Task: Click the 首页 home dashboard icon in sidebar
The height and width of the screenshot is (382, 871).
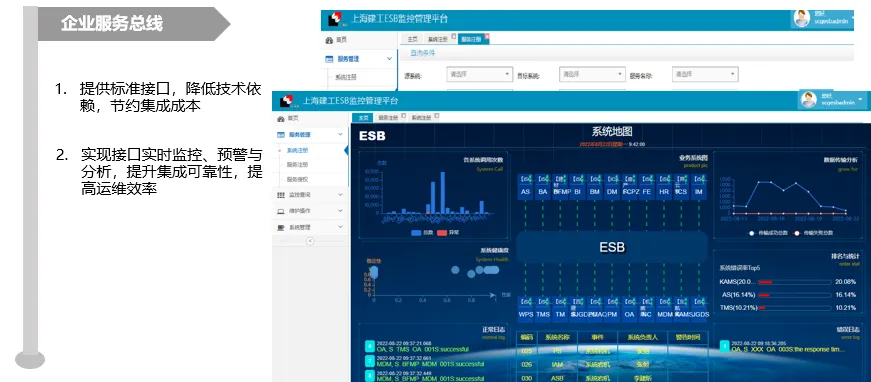Action: tap(281, 119)
